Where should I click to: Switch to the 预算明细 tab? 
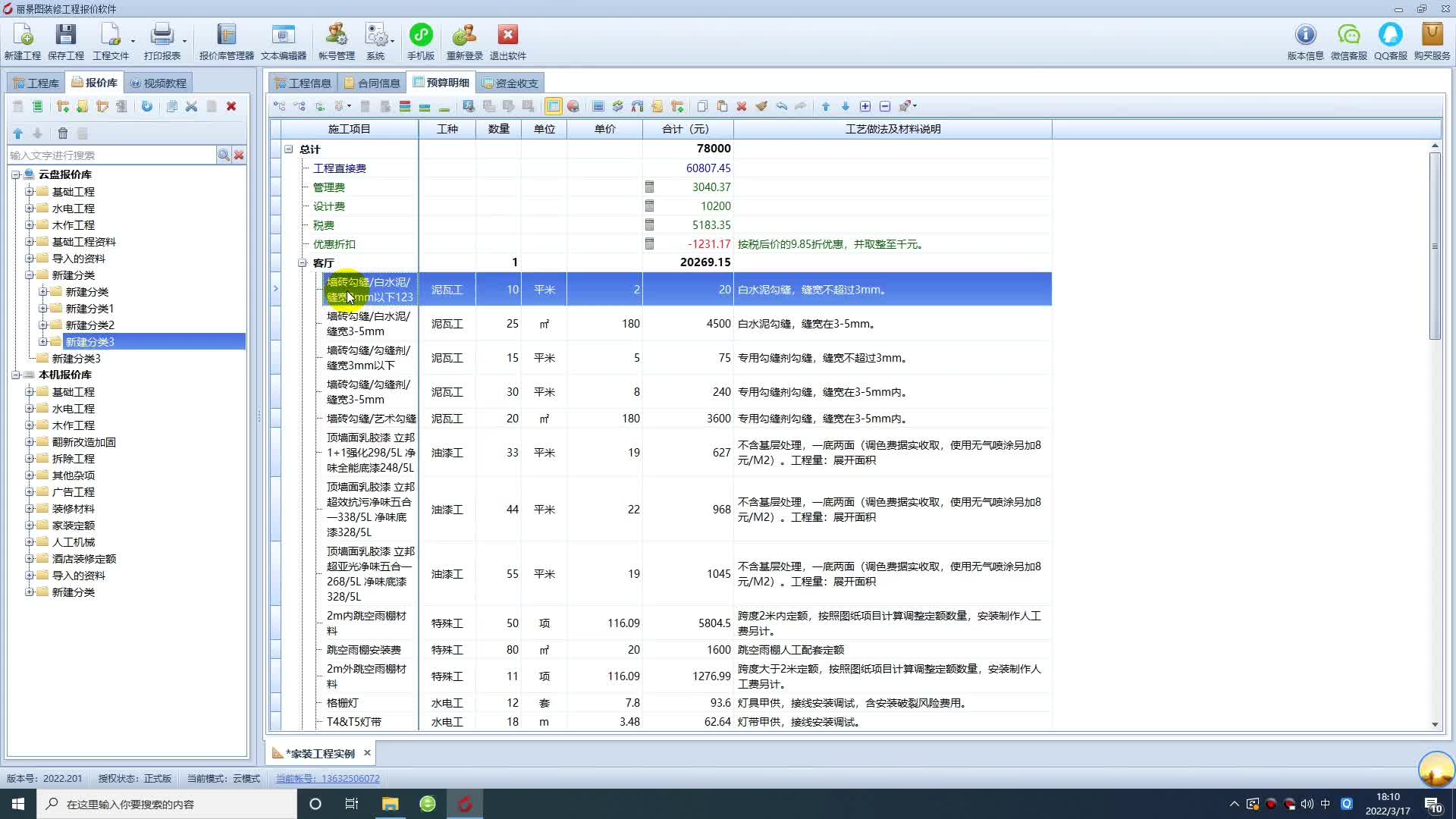click(446, 82)
